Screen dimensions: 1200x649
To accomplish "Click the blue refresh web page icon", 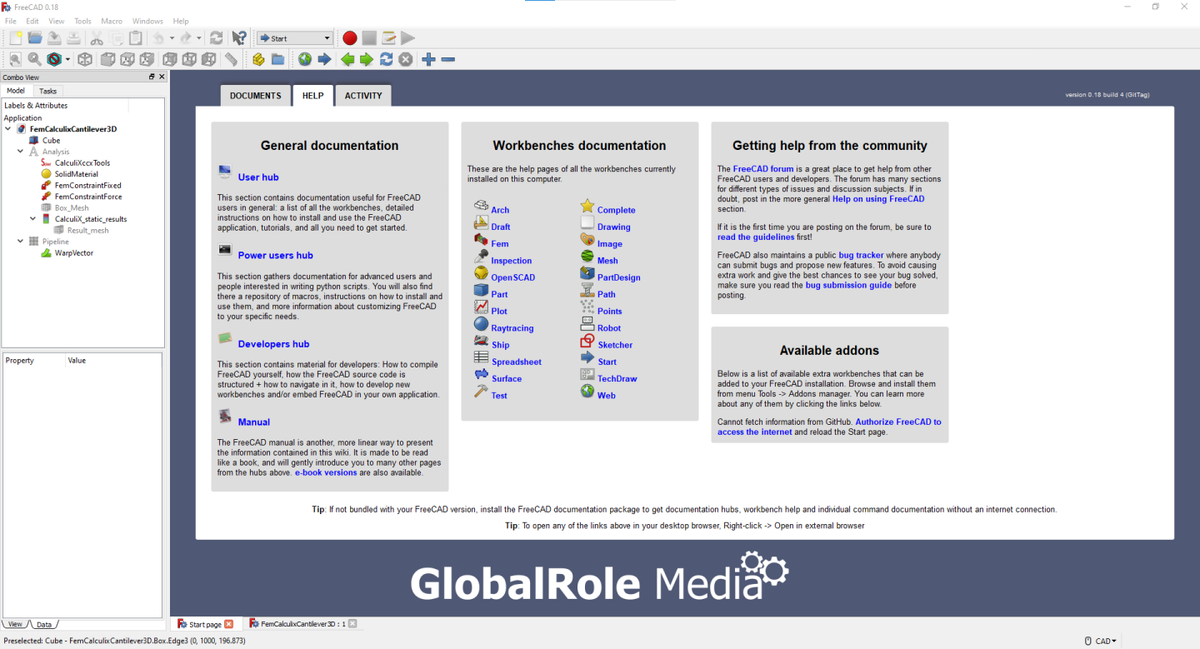I will click(386, 60).
